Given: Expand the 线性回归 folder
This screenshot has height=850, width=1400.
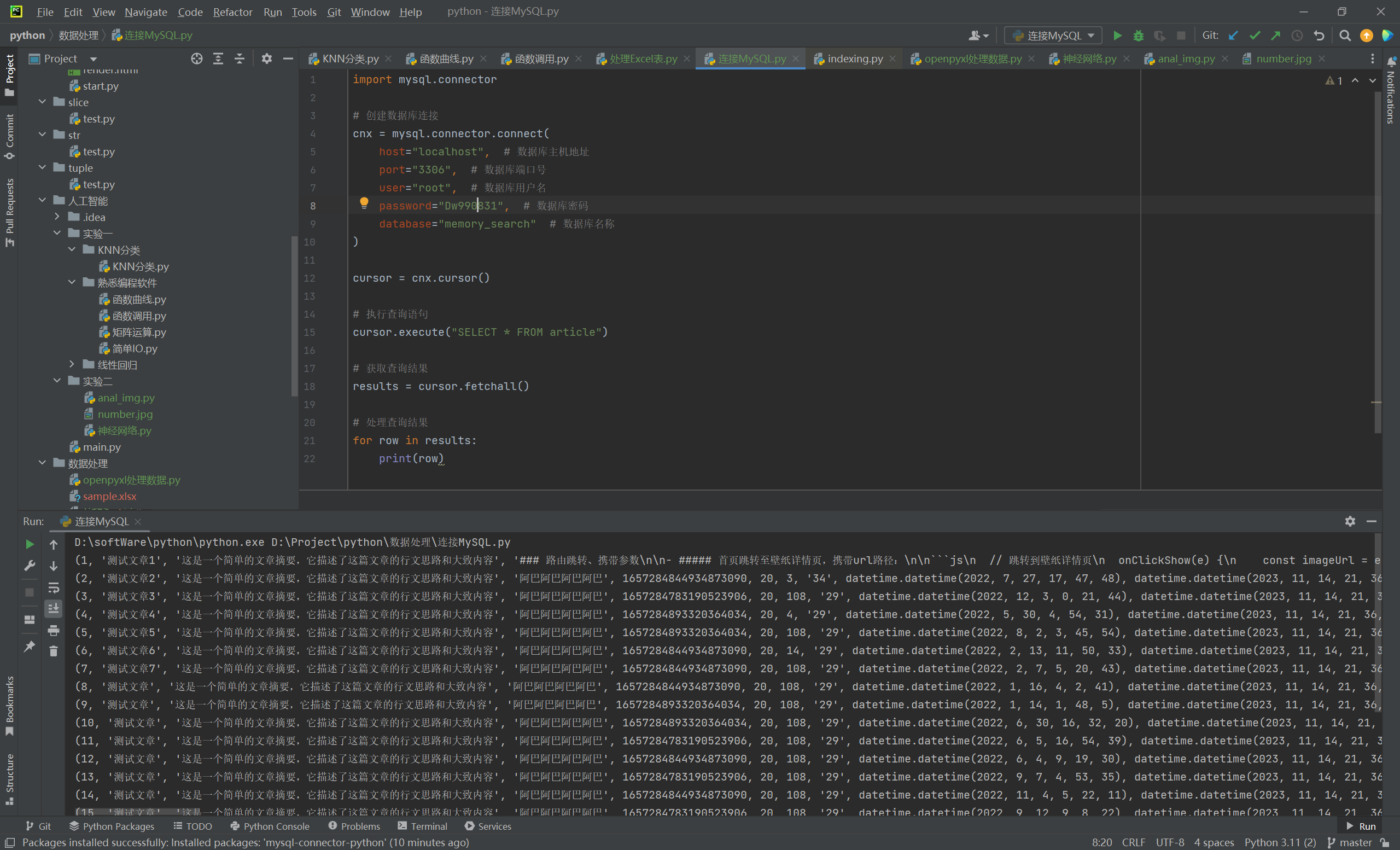Looking at the screenshot, I should 72,364.
